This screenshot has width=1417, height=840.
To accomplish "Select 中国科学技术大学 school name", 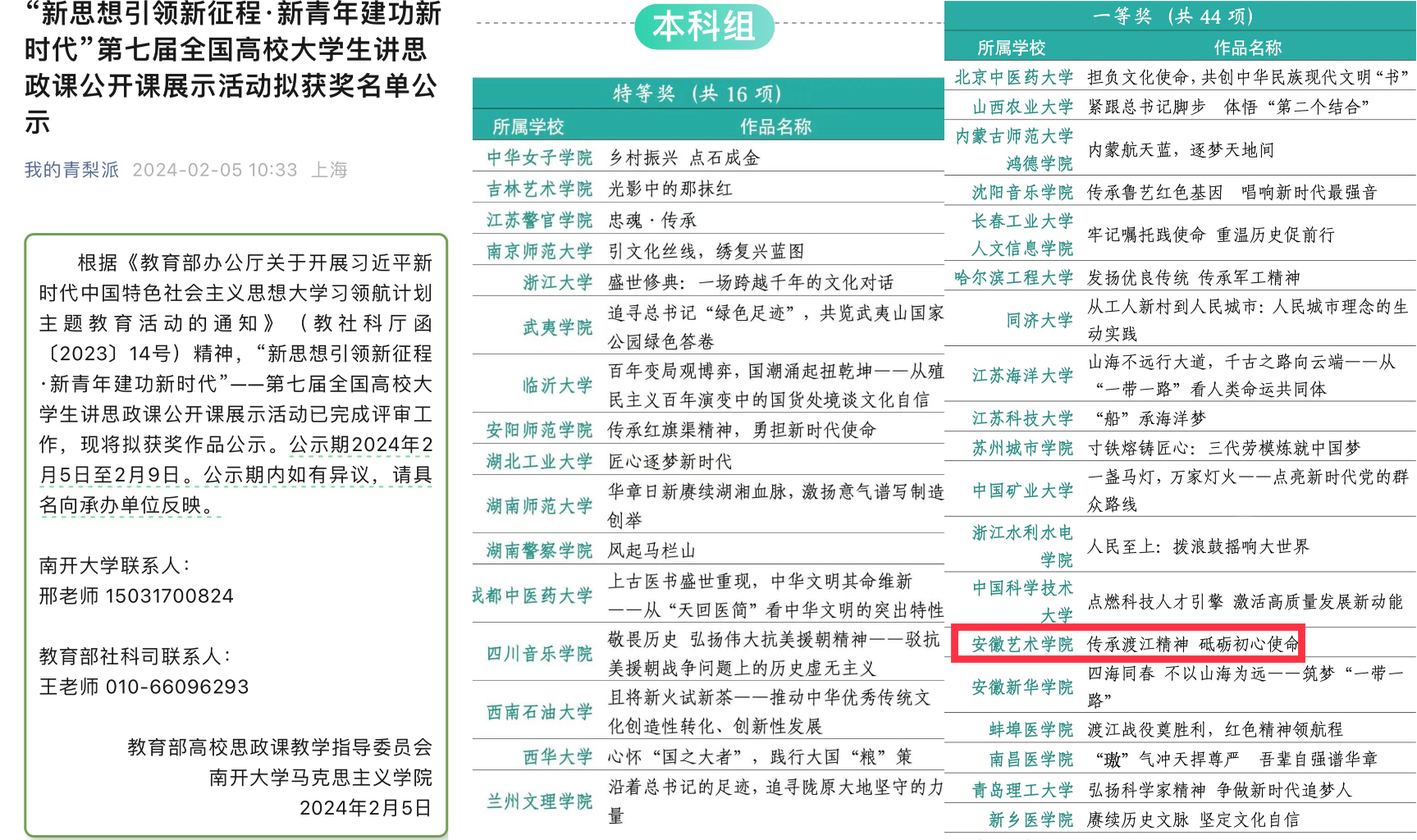I will pyautogui.click(x=1022, y=601).
